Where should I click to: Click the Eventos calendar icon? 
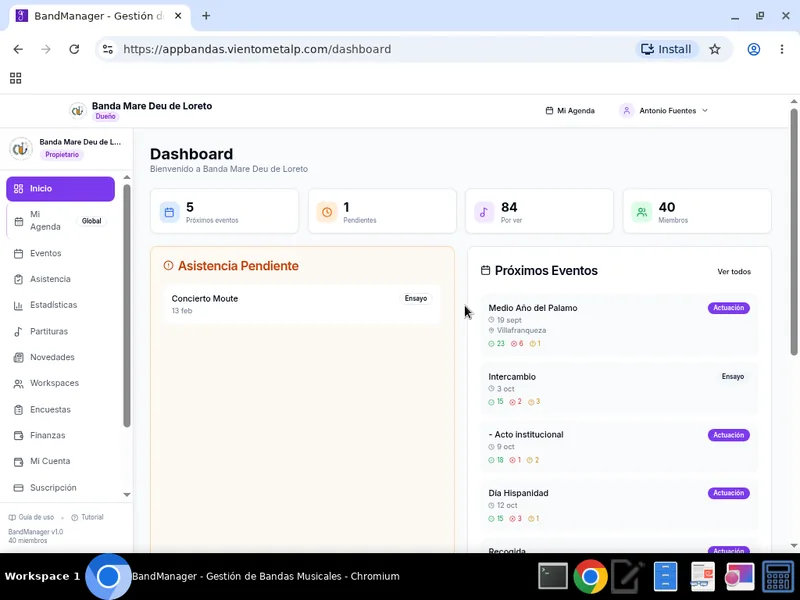click(18, 254)
